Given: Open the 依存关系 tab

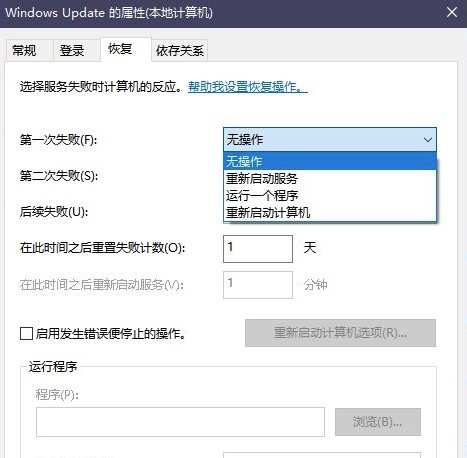Looking at the screenshot, I should pyautogui.click(x=180, y=51).
